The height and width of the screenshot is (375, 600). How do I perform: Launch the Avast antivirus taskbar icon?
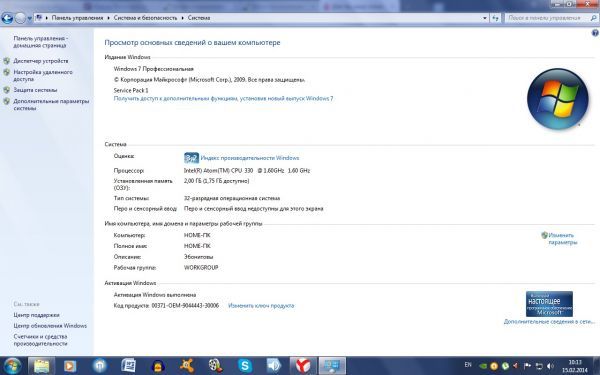(x=187, y=366)
